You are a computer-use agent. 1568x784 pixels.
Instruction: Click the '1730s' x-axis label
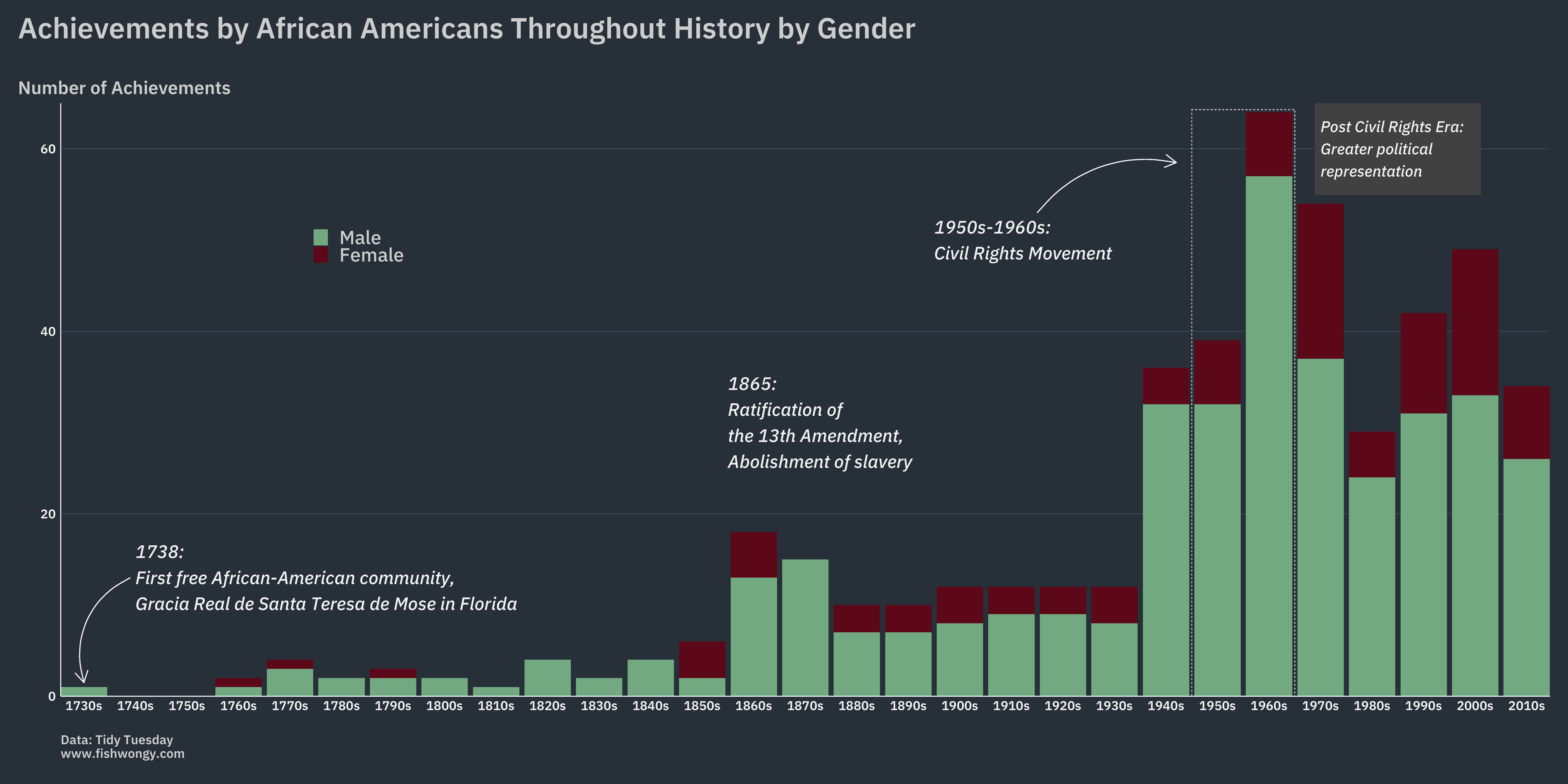(x=84, y=706)
